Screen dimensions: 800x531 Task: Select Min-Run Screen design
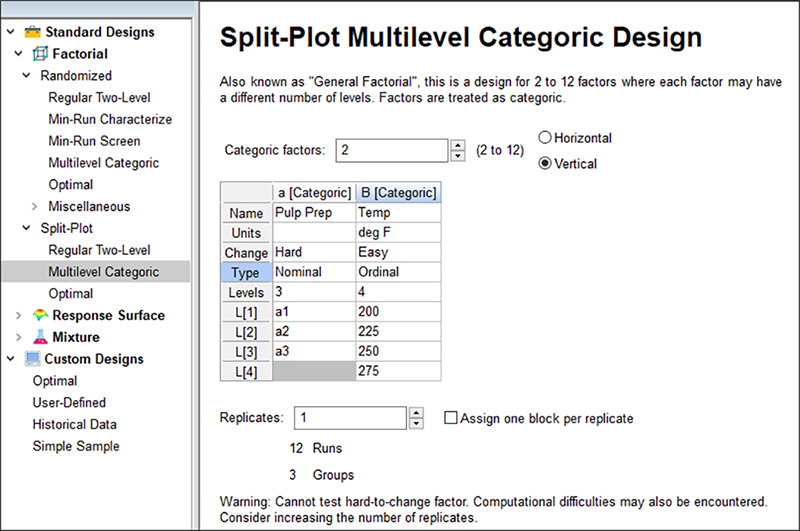pos(94,141)
